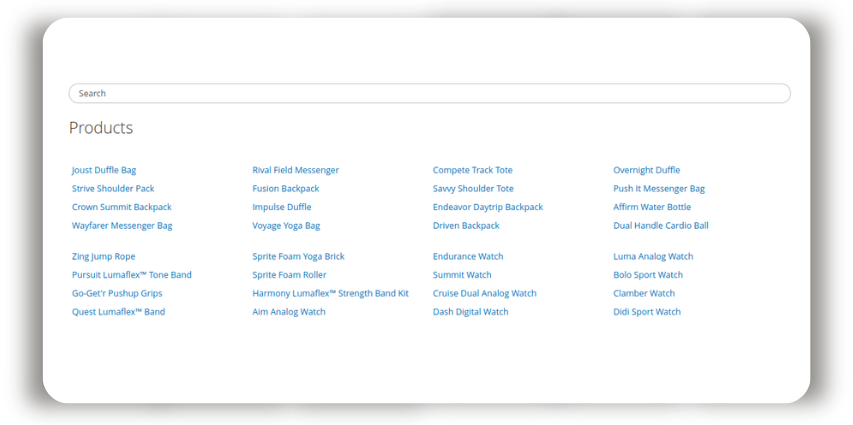Click the Rival Field Messenger link
Viewport: 853px width, 425px height.
(295, 170)
